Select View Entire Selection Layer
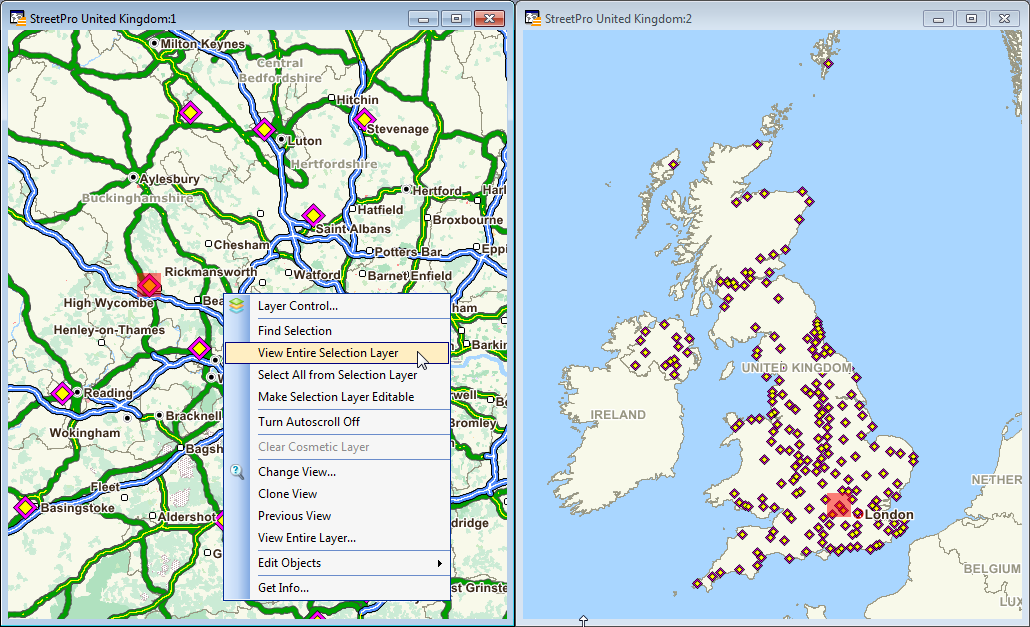 pos(337,353)
